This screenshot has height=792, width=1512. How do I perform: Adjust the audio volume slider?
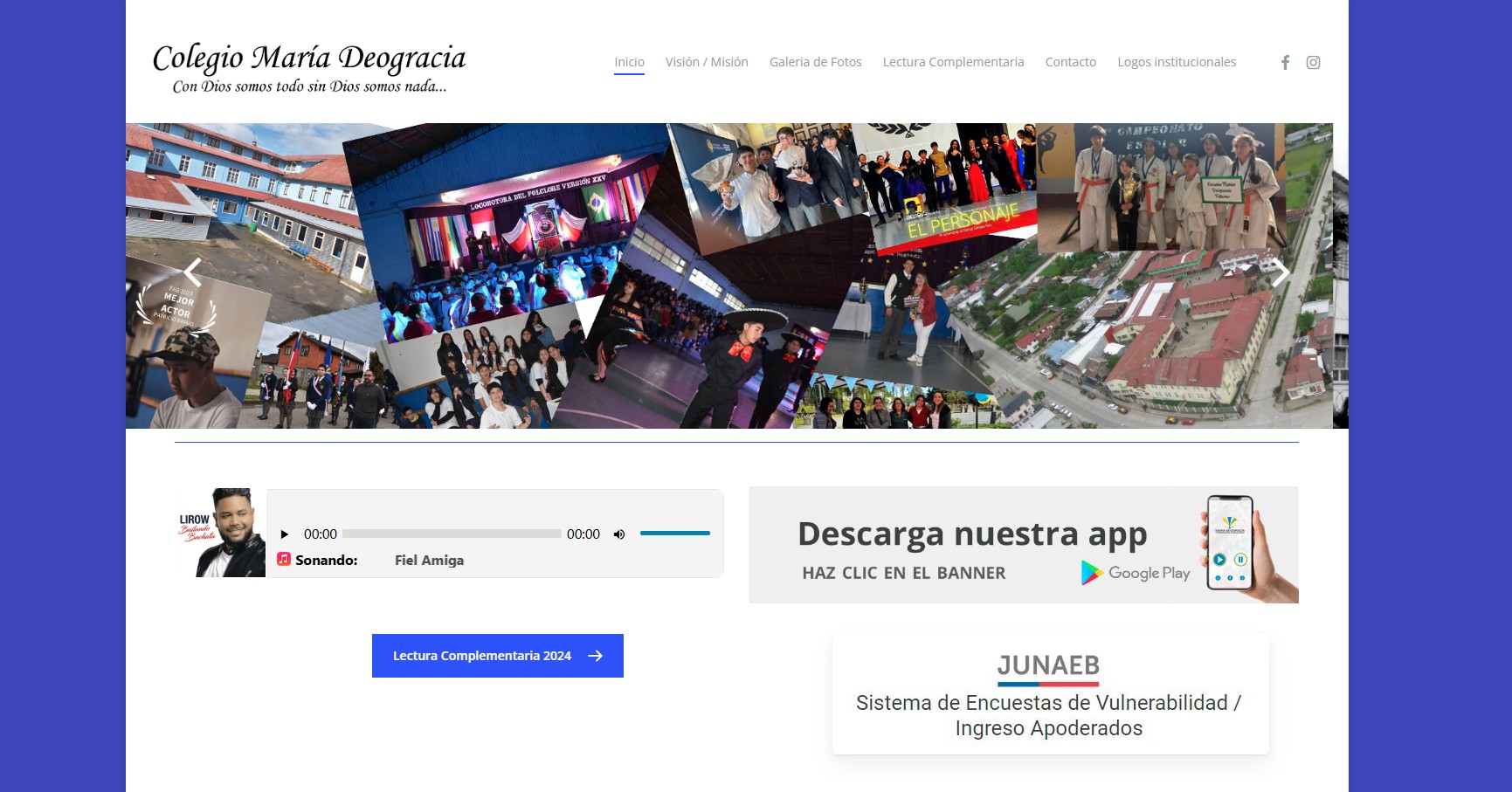click(x=675, y=533)
